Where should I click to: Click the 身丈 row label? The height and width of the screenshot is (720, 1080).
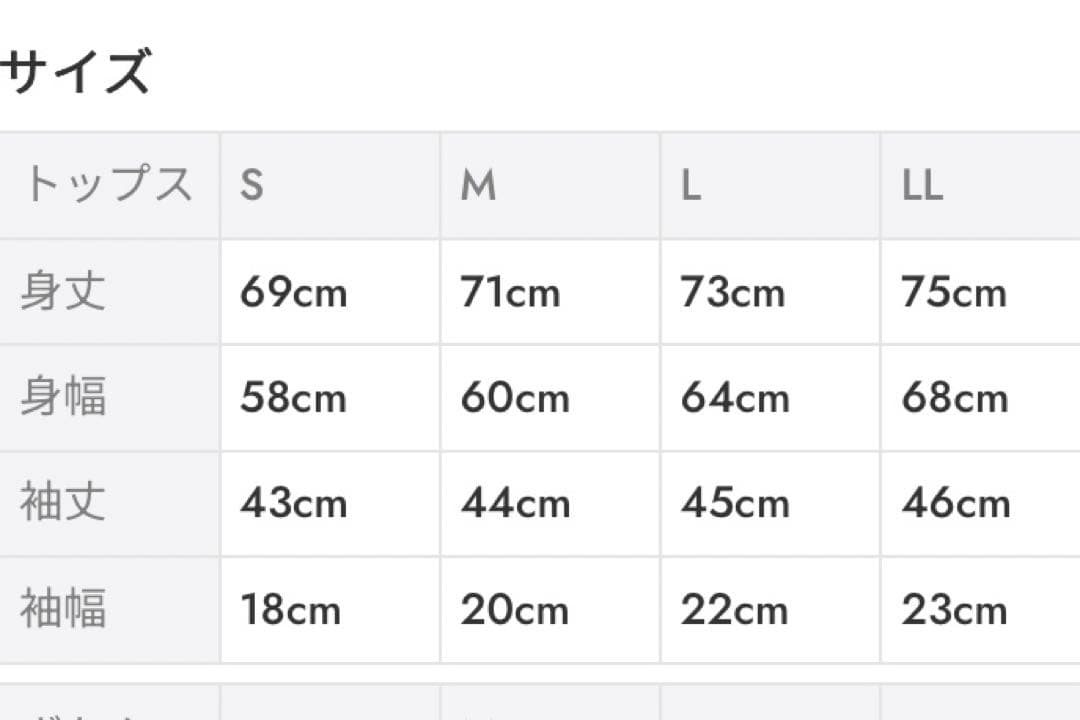(63, 292)
